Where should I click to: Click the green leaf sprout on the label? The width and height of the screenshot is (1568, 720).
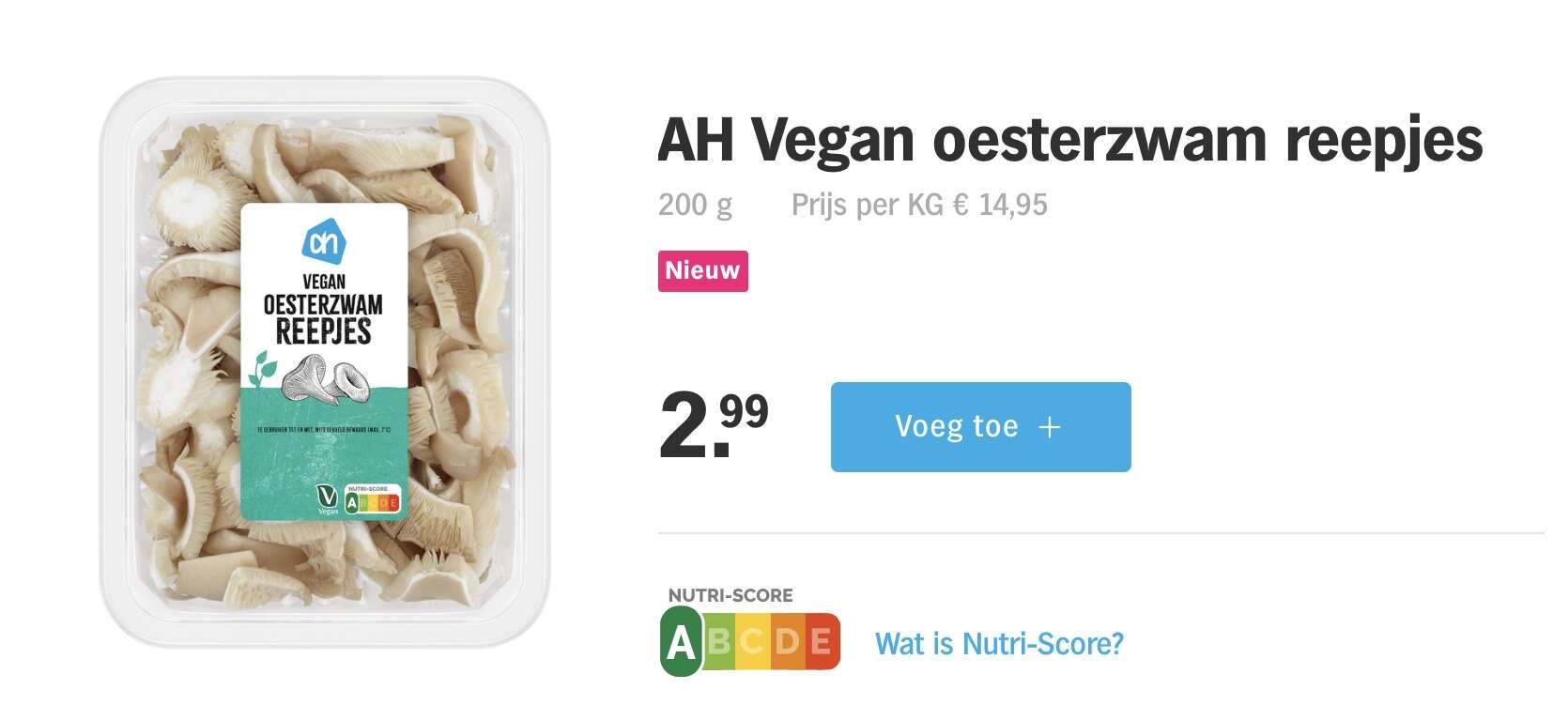pos(262,368)
